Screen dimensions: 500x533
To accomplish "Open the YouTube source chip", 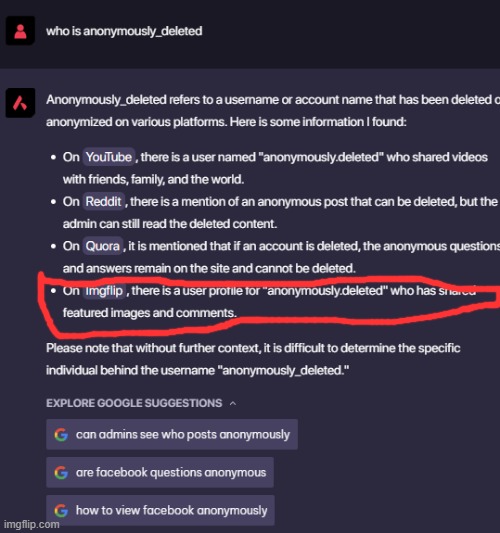I will point(109,157).
